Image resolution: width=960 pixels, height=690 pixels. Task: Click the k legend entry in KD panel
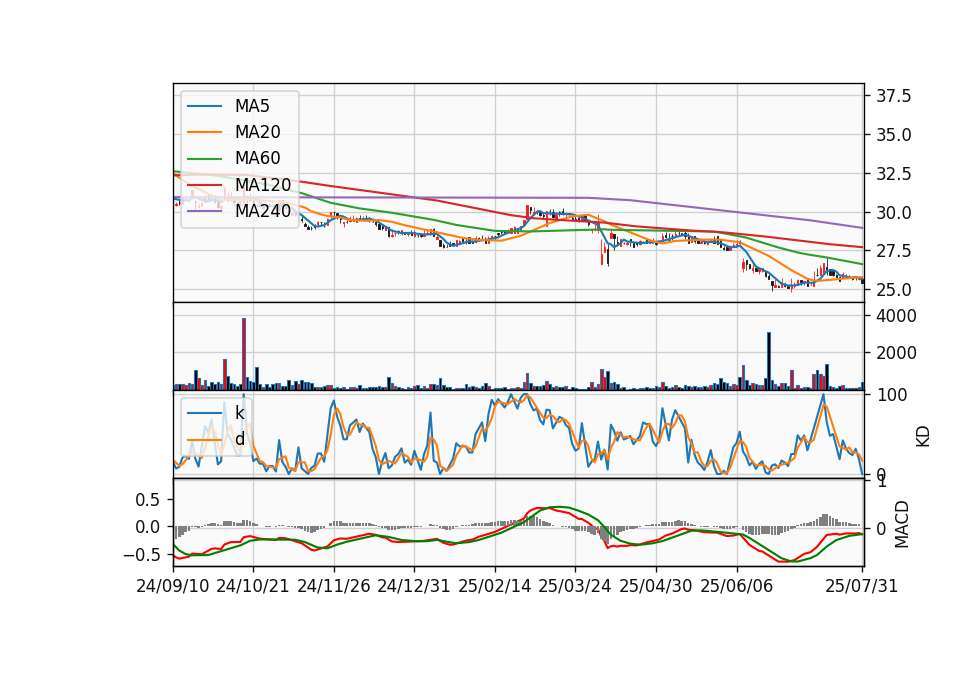239,413
